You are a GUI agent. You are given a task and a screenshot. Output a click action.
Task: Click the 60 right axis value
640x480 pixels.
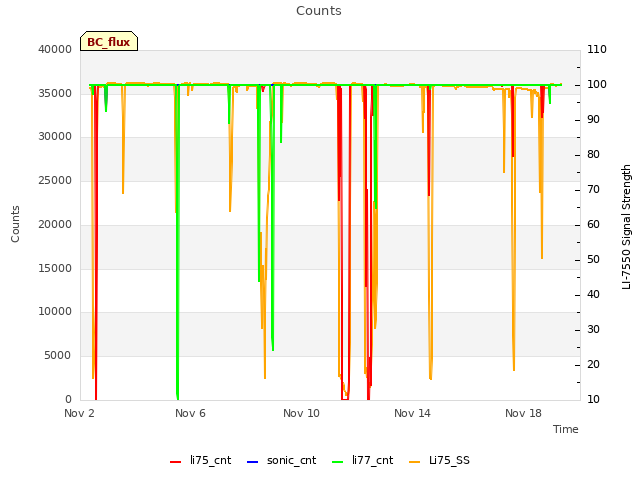(x=593, y=224)
